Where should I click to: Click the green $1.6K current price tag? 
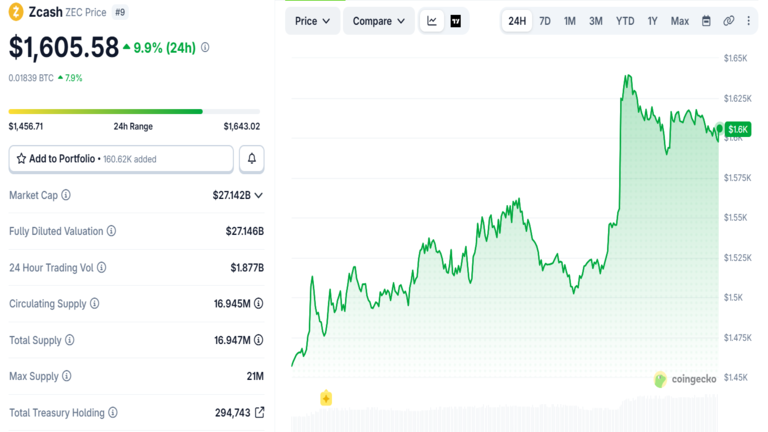click(738, 129)
